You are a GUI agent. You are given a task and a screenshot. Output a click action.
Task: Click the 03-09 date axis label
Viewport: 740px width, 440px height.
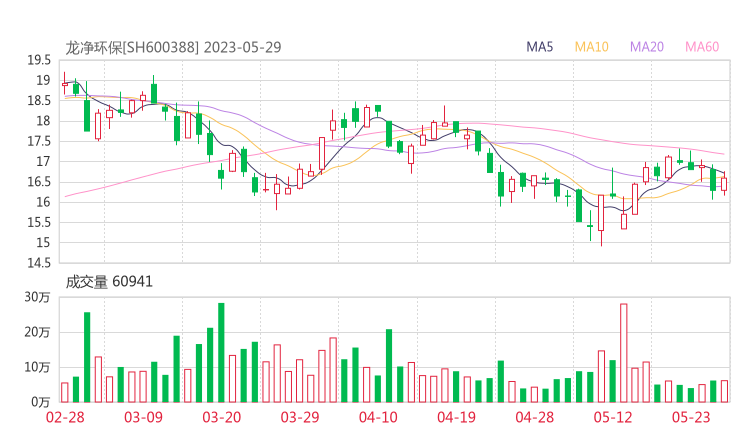tap(143, 417)
